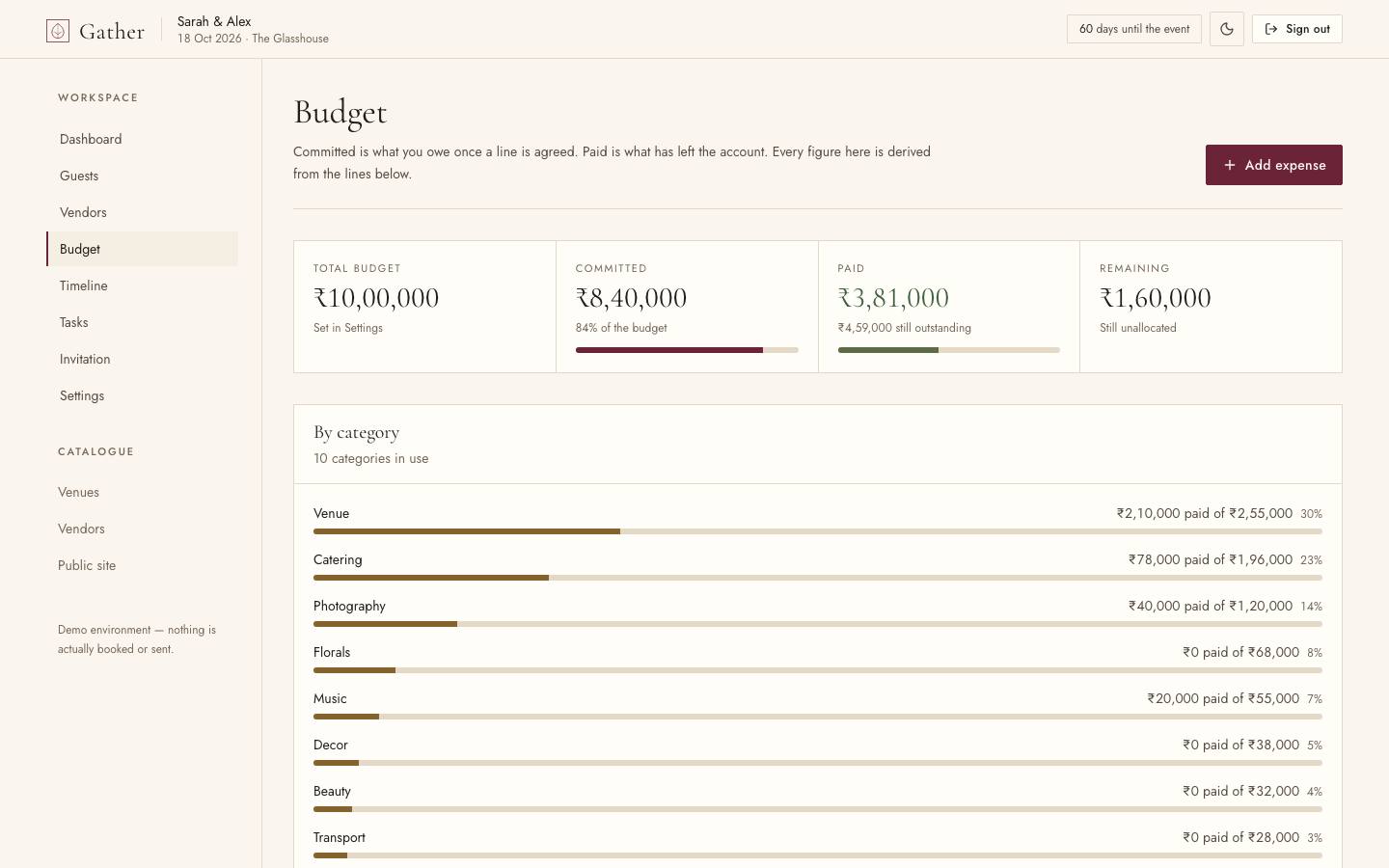Viewport: 1389px width, 868px height.
Task: Open the catalogue Venues link
Action: (78, 492)
